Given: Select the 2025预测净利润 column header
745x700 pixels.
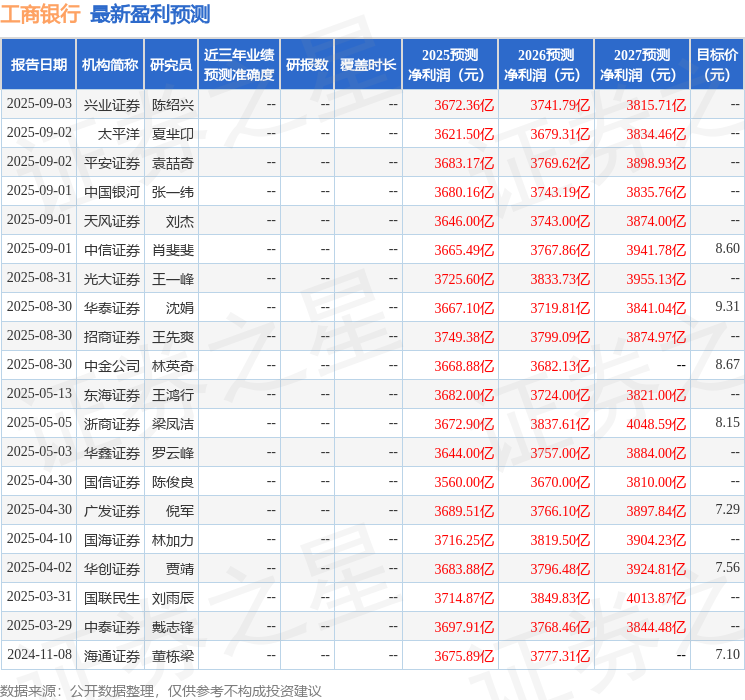Looking at the screenshot, I should pyautogui.click(x=450, y=65).
